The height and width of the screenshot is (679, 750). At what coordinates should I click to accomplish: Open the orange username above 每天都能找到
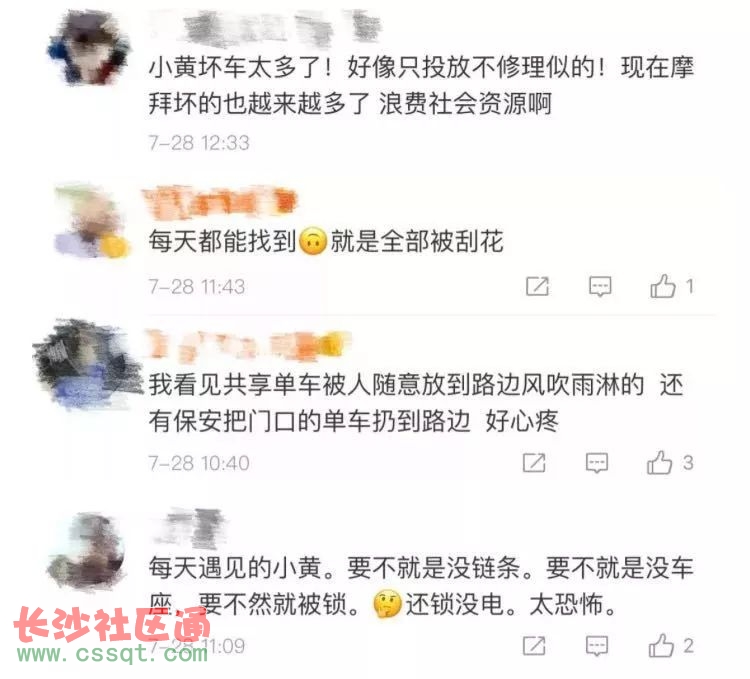pyautogui.click(x=220, y=202)
